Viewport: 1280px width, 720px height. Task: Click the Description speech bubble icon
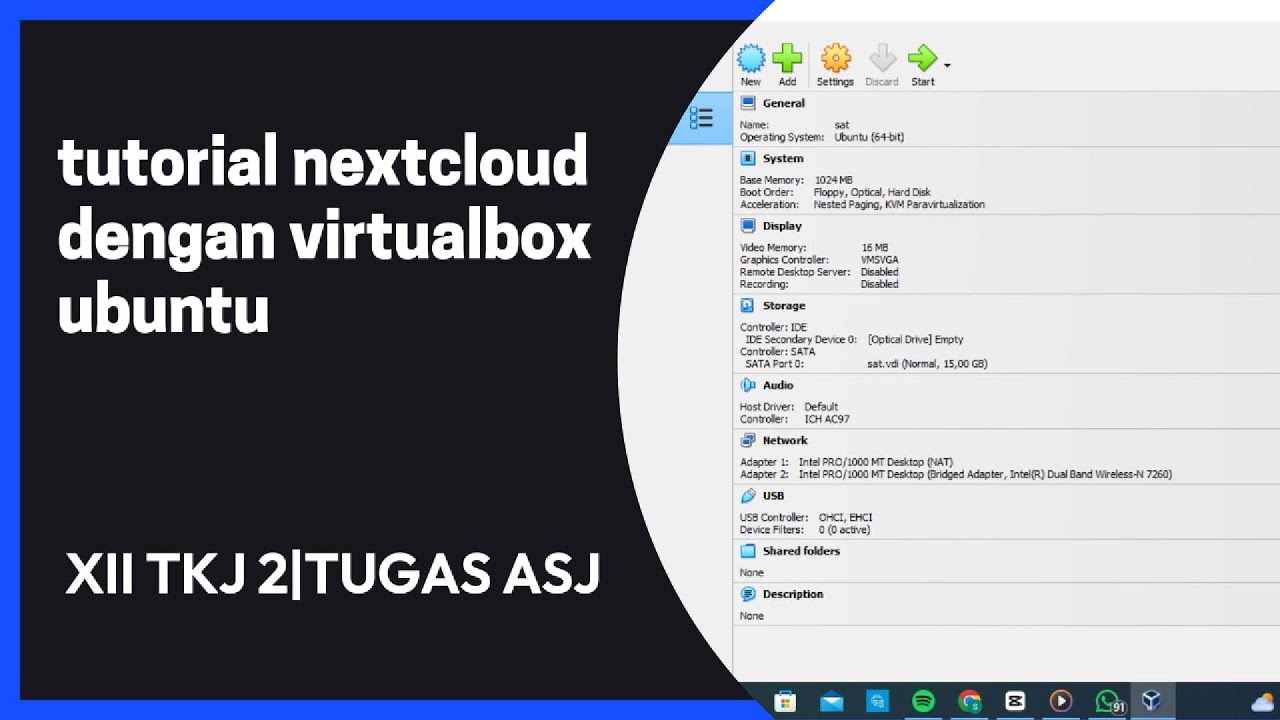point(748,594)
